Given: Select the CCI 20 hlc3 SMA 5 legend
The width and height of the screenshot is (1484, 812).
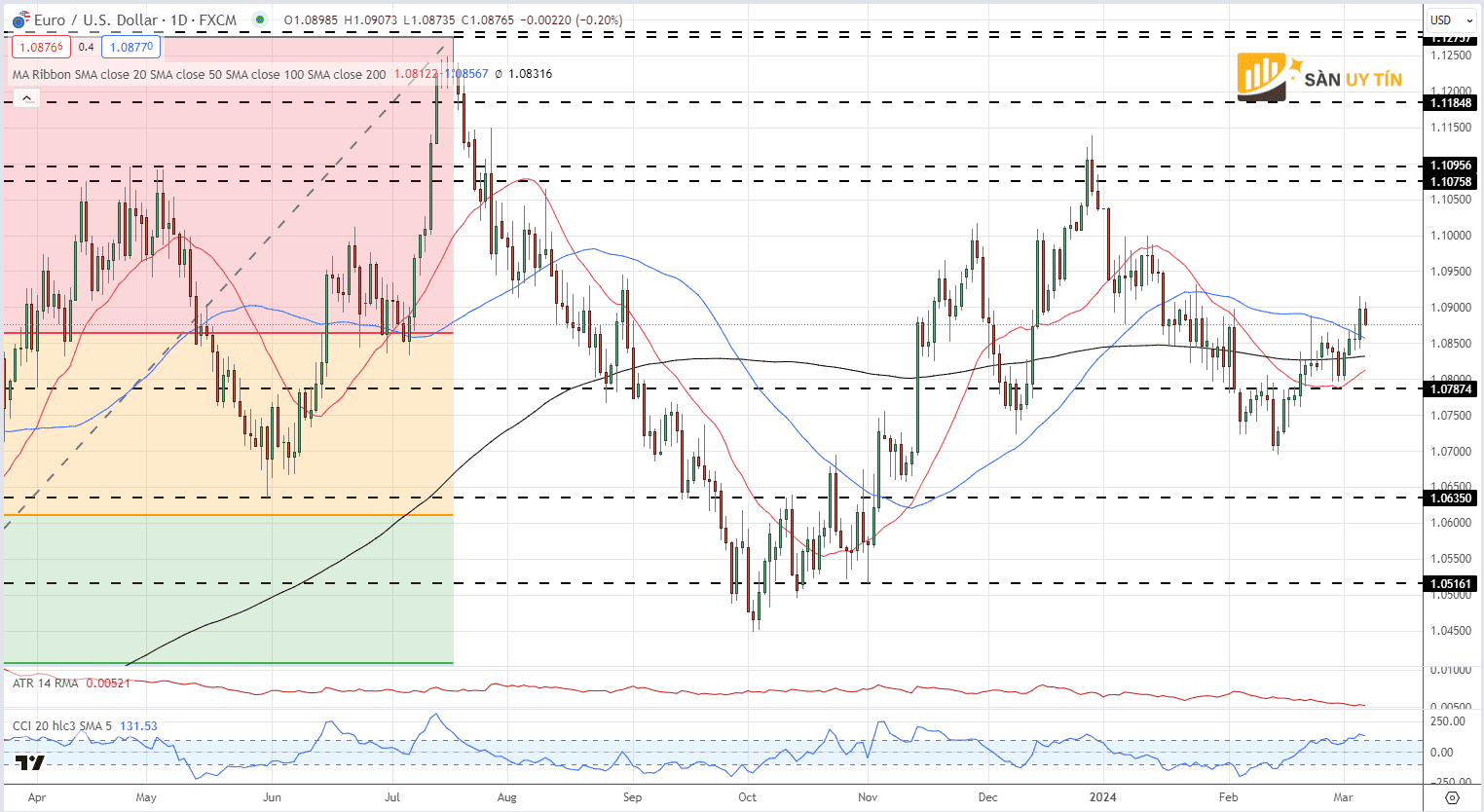Looking at the screenshot, I should (62, 726).
